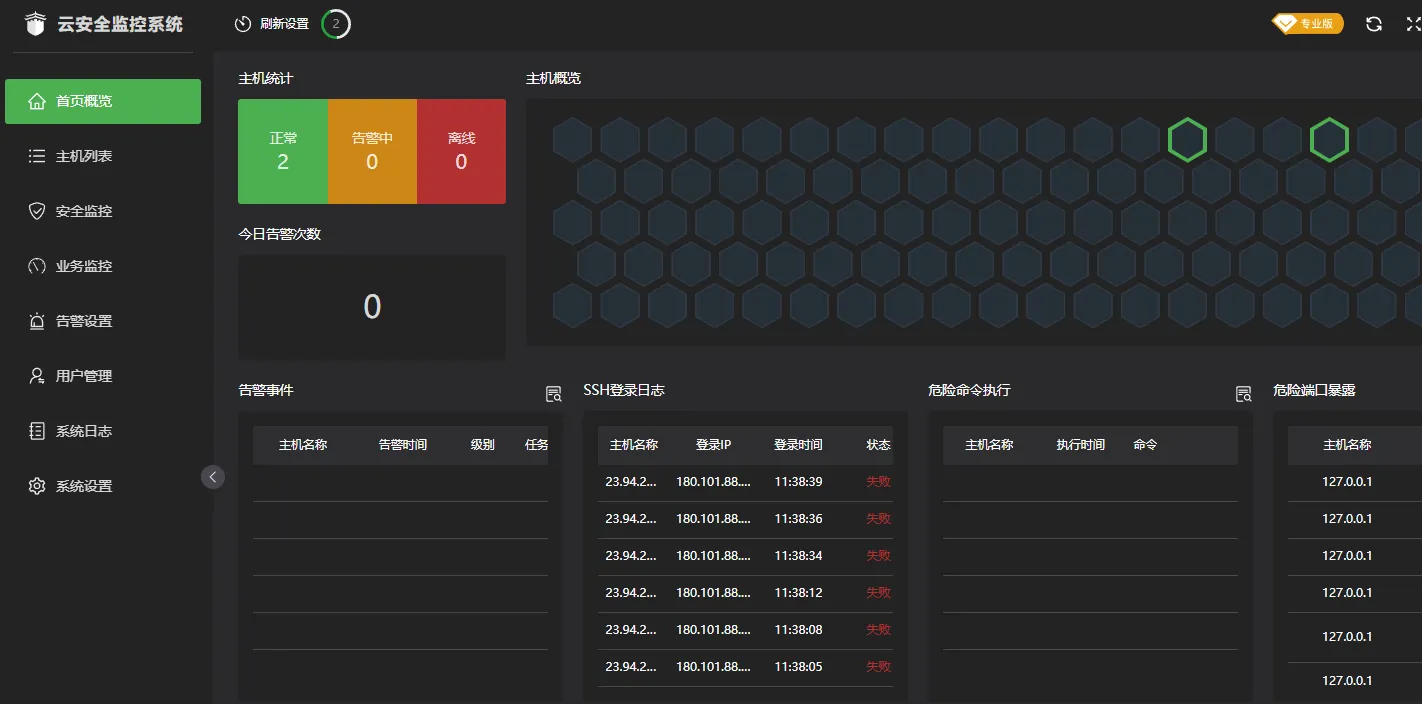Toggle fullscreen mode icon in header

tap(1412, 24)
